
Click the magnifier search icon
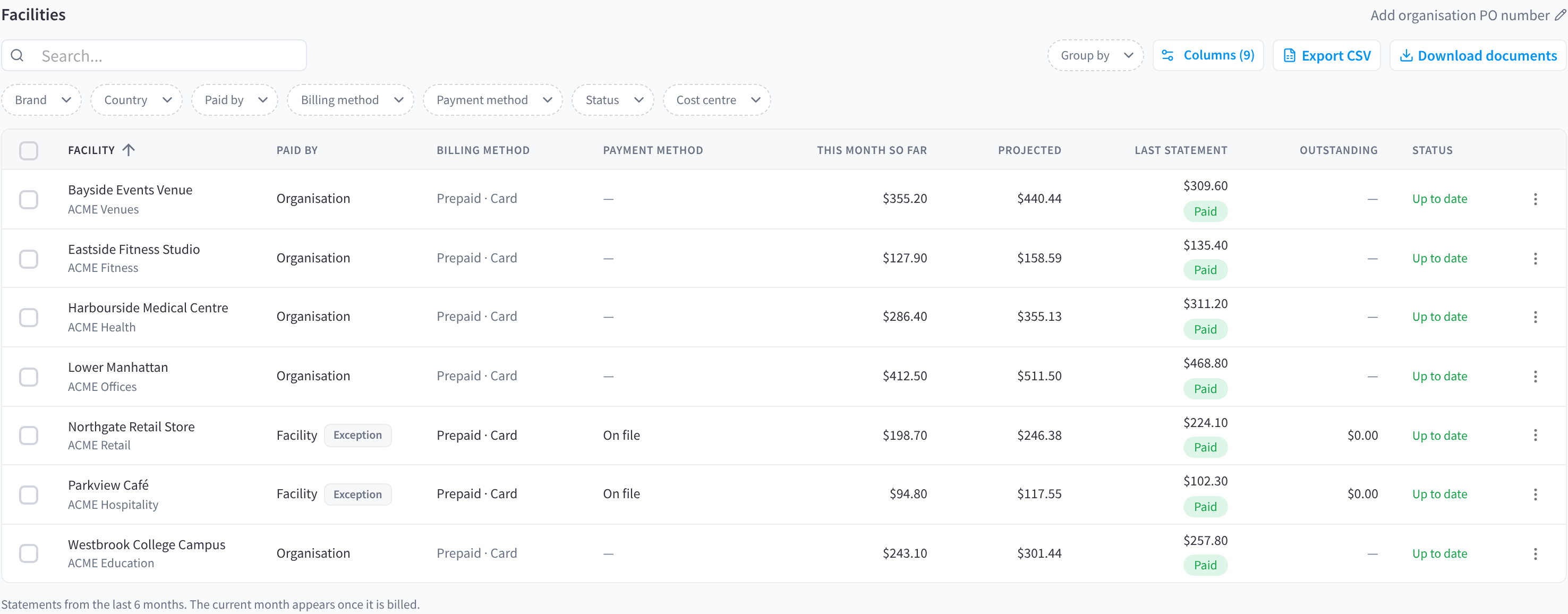[18, 56]
